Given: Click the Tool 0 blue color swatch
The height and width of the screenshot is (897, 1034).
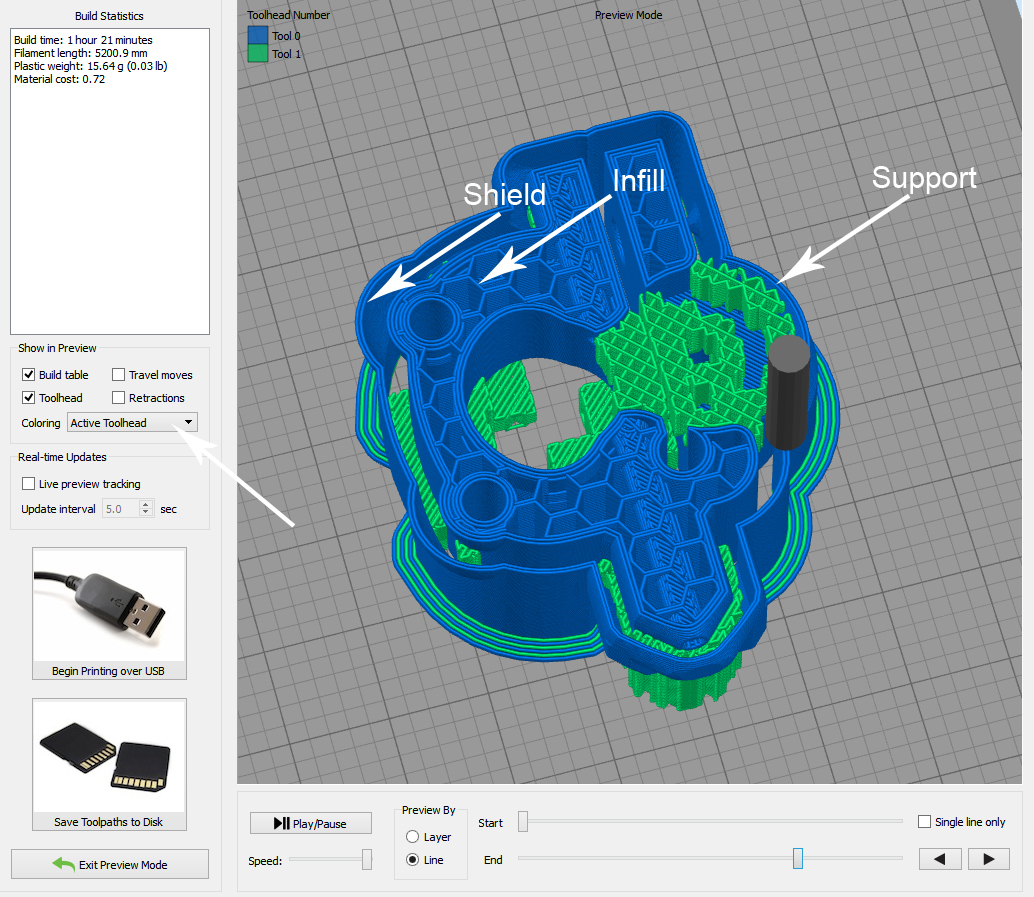Looking at the screenshot, I should point(257,36).
